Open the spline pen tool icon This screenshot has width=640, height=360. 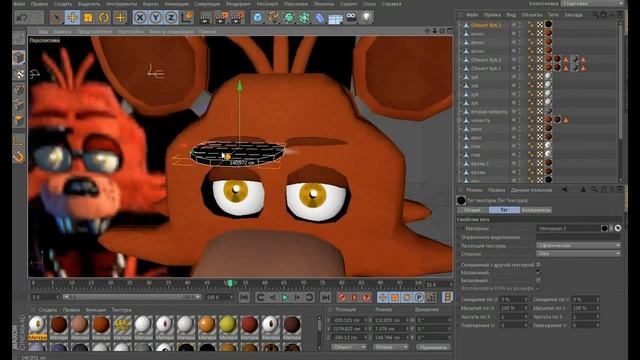[273, 18]
